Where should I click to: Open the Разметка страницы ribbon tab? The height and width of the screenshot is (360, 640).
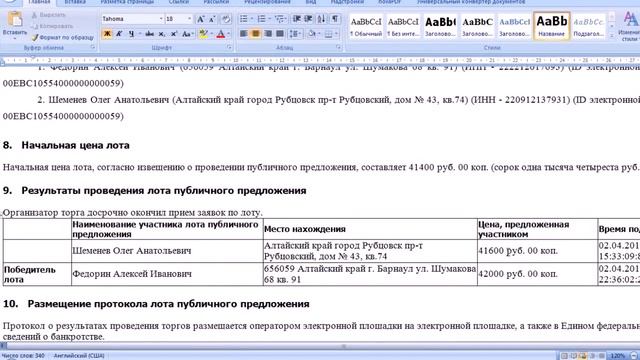coord(127,2)
